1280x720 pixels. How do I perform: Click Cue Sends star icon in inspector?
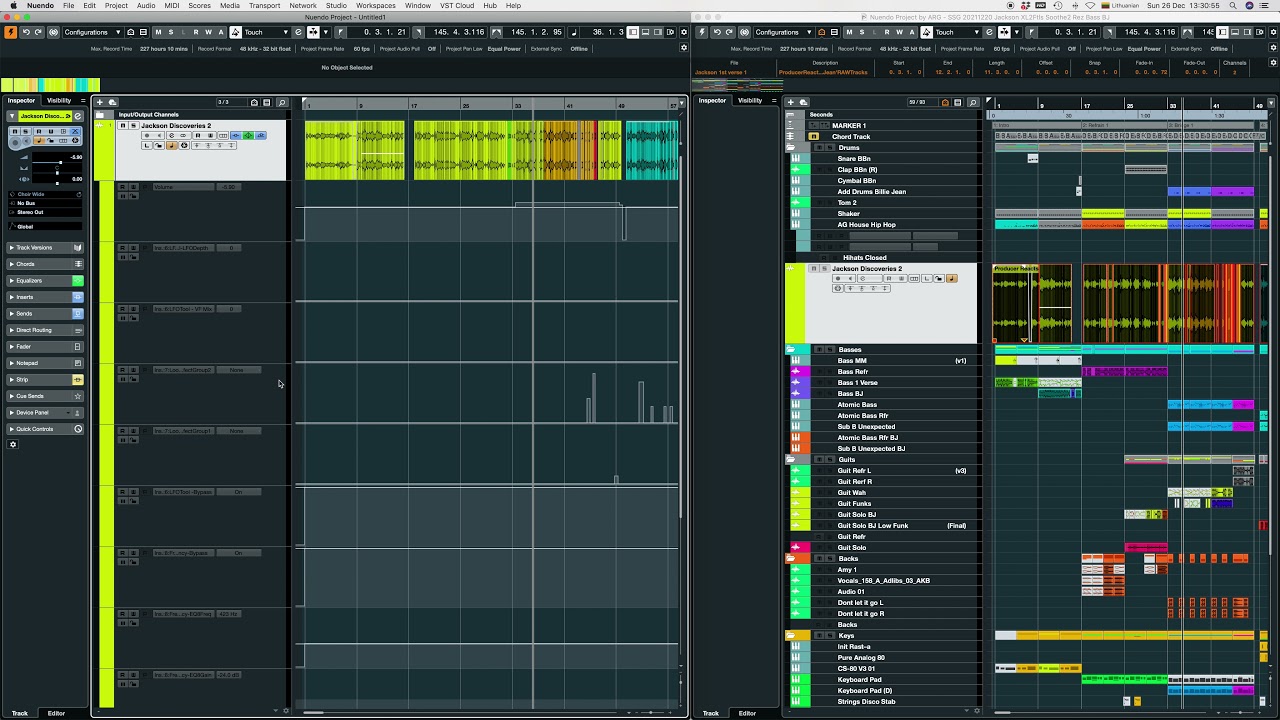click(78, 396)
